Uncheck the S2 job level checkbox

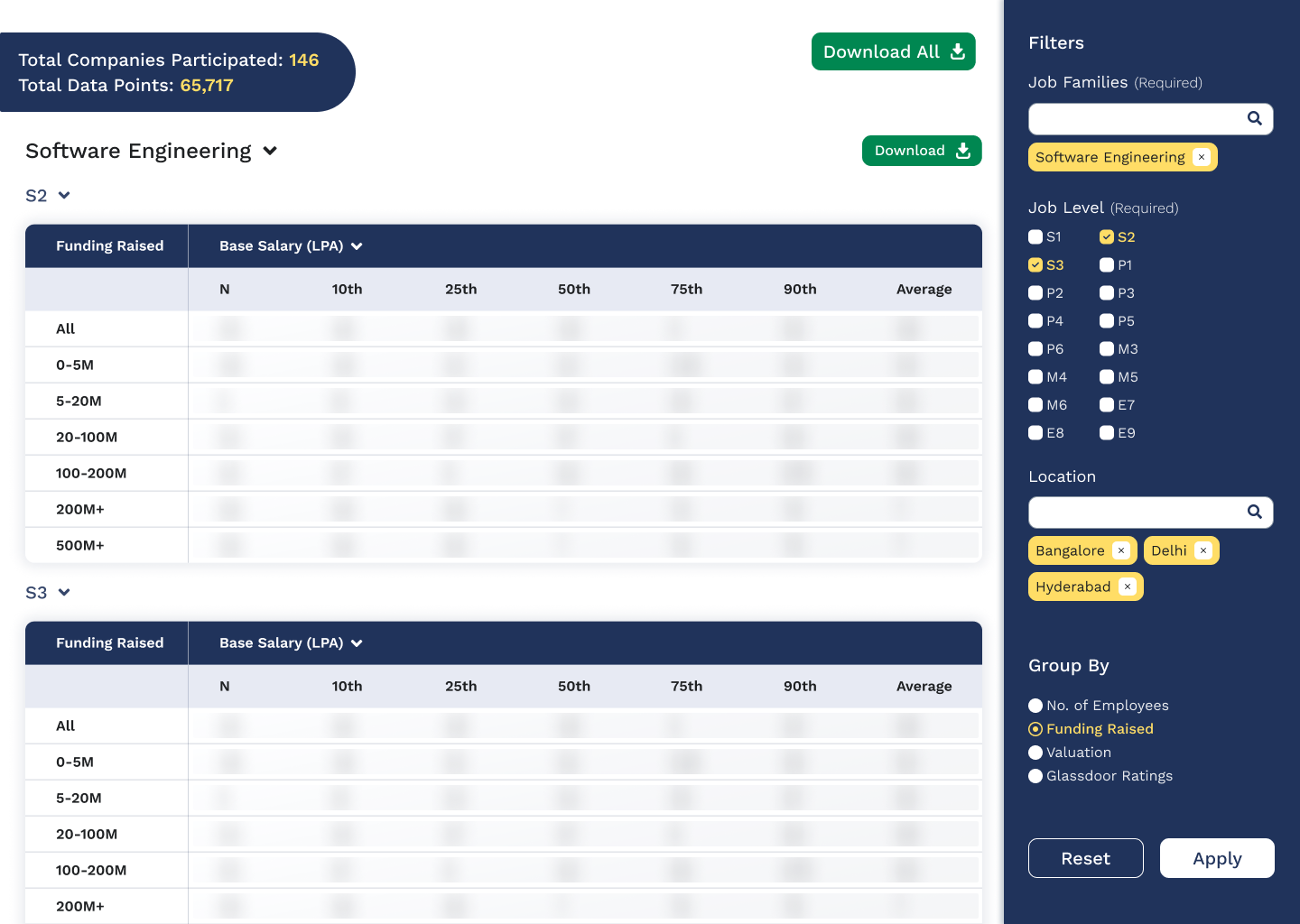[x=1106, y=237]
